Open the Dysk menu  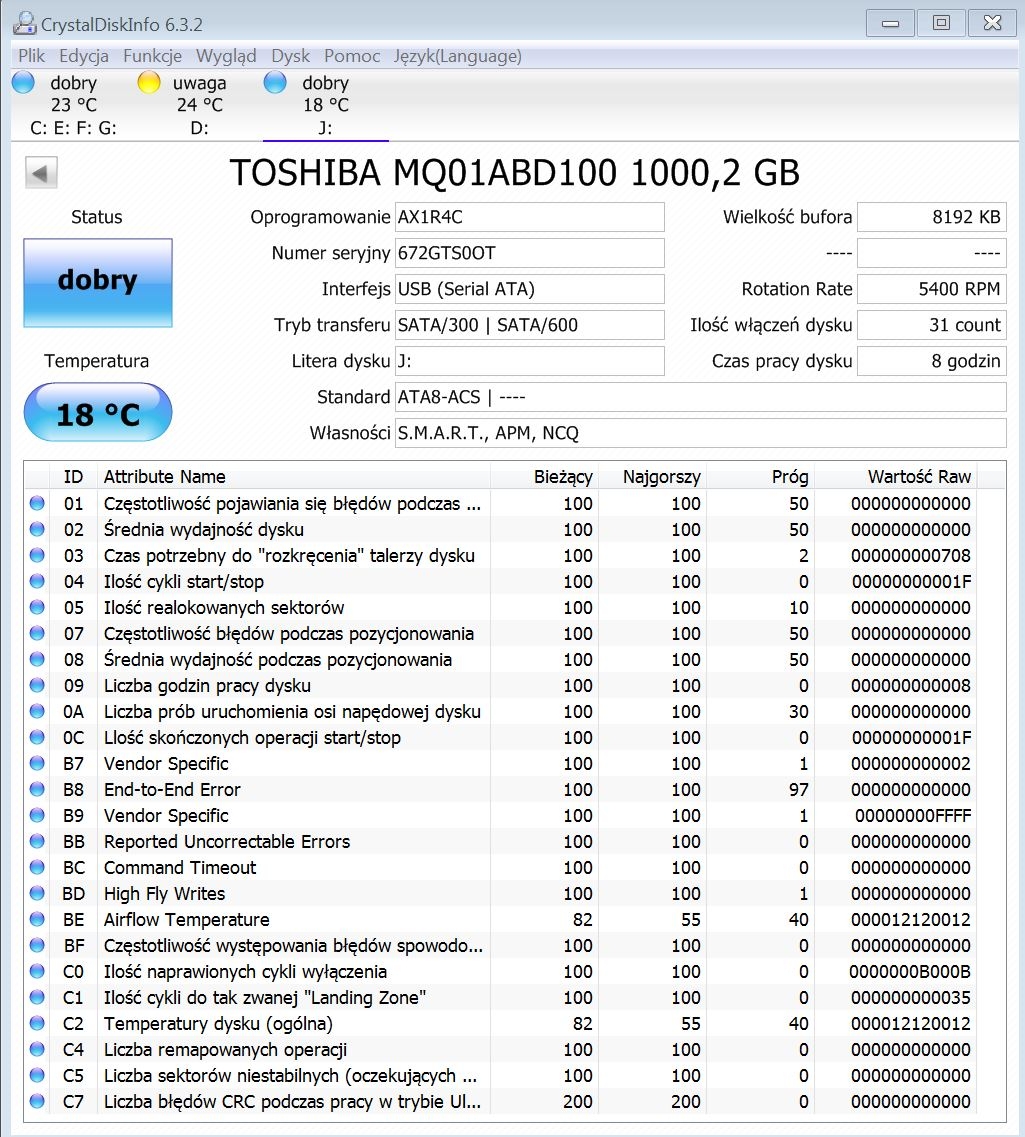pos(290,56)
